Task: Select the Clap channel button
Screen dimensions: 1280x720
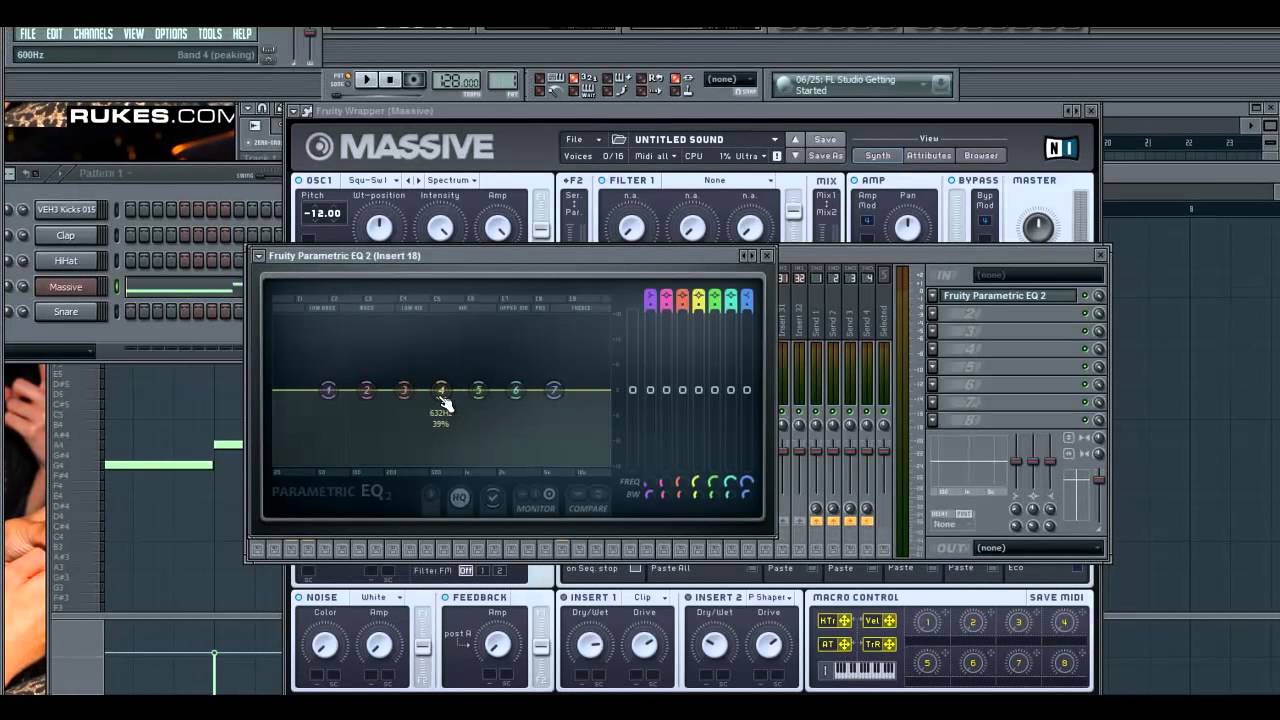Action: tap(66, 236)
